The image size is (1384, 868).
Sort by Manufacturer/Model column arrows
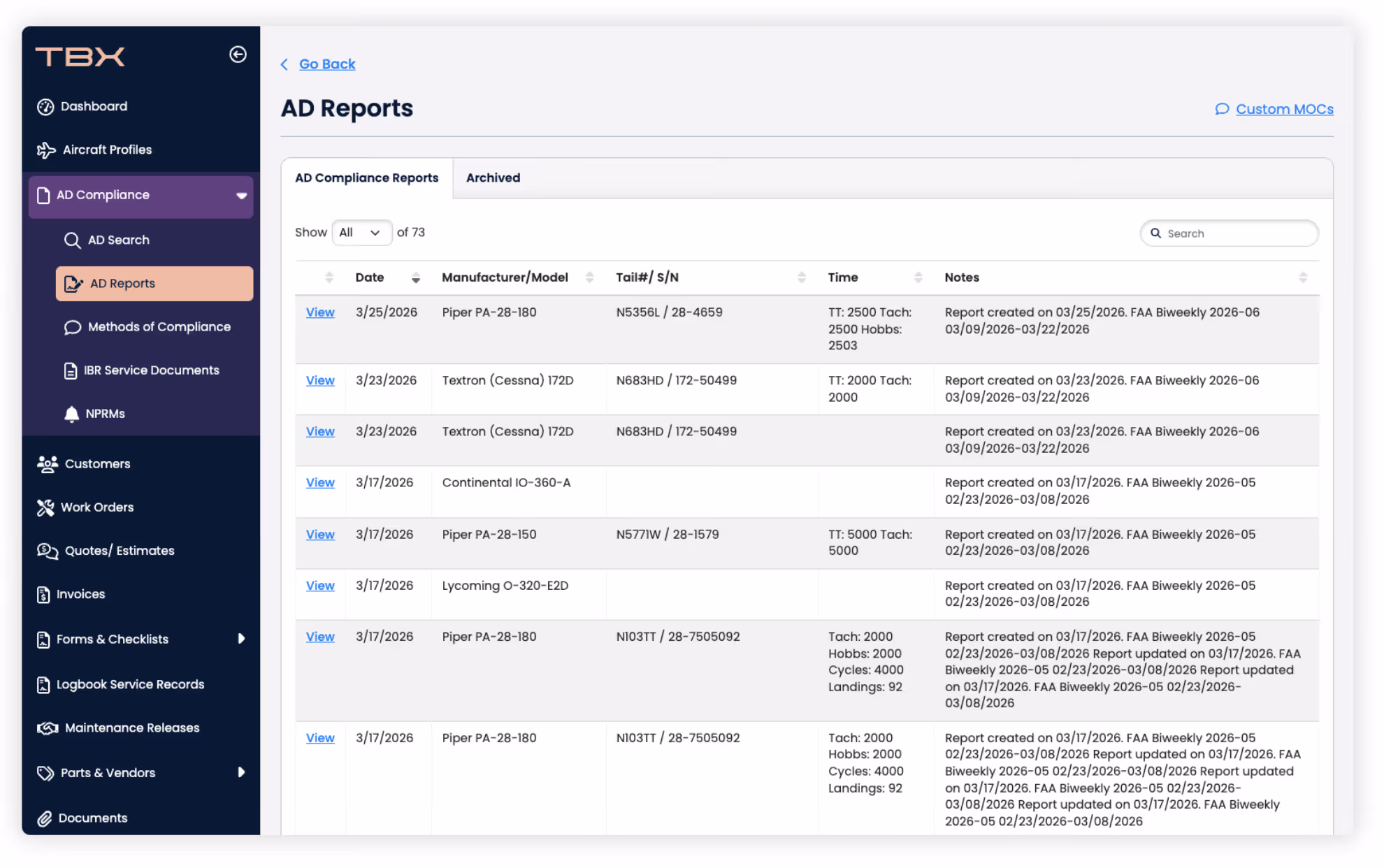click(x=589, y=278)
